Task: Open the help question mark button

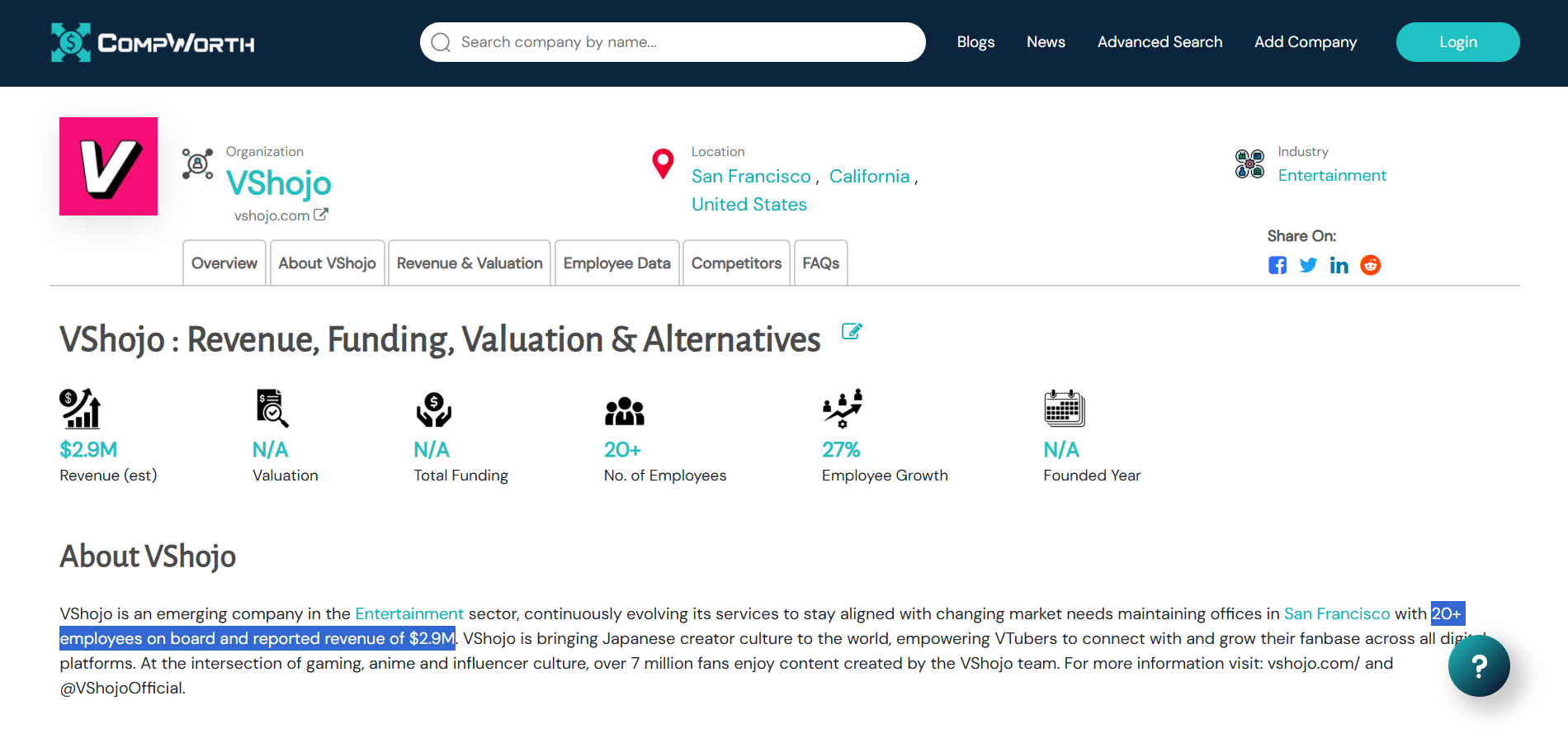Action: click(x=1479, y=665)
